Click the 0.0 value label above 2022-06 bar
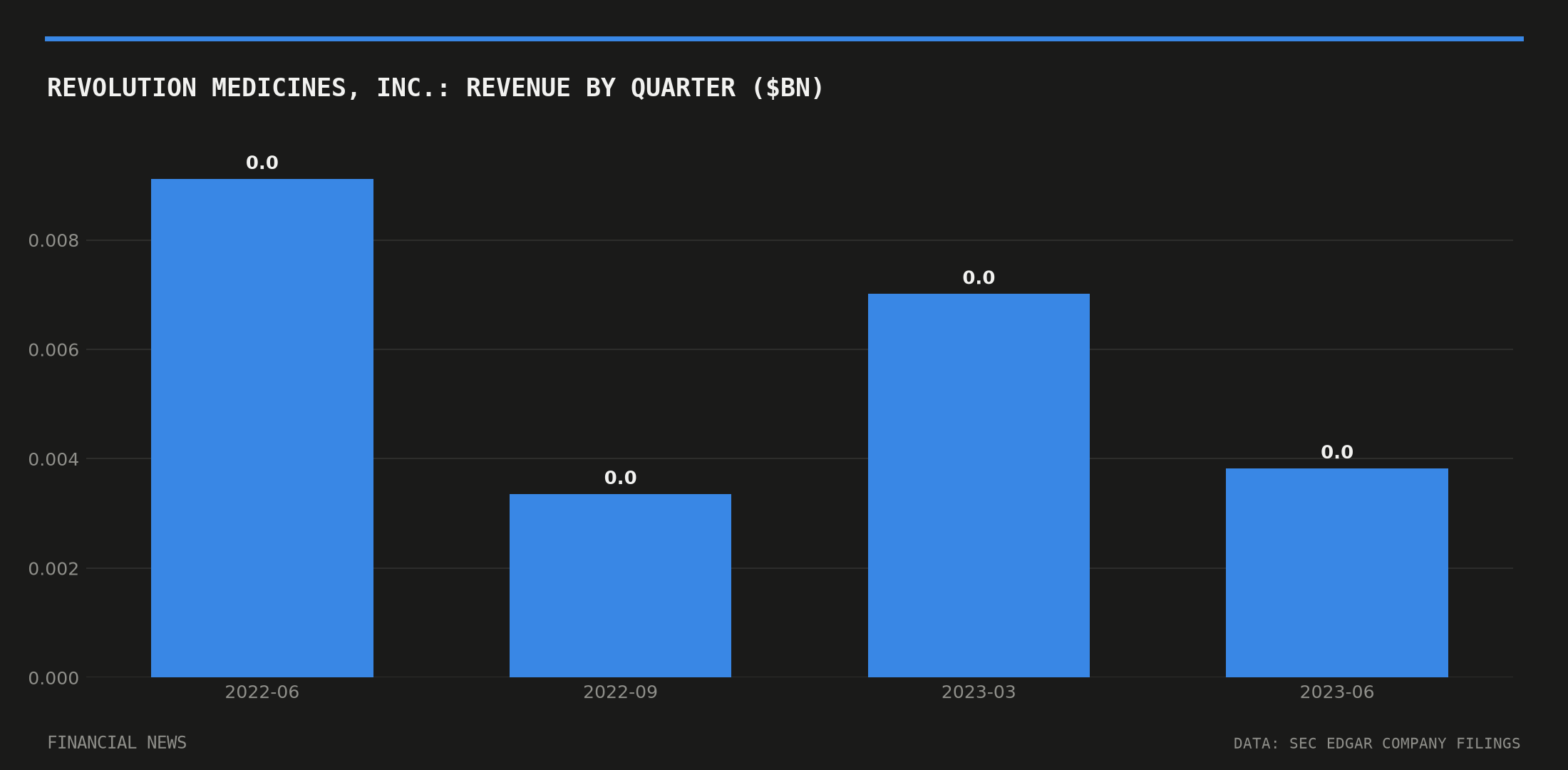The width and height of the screenshot is (1568, 770). tap(262, 163)
